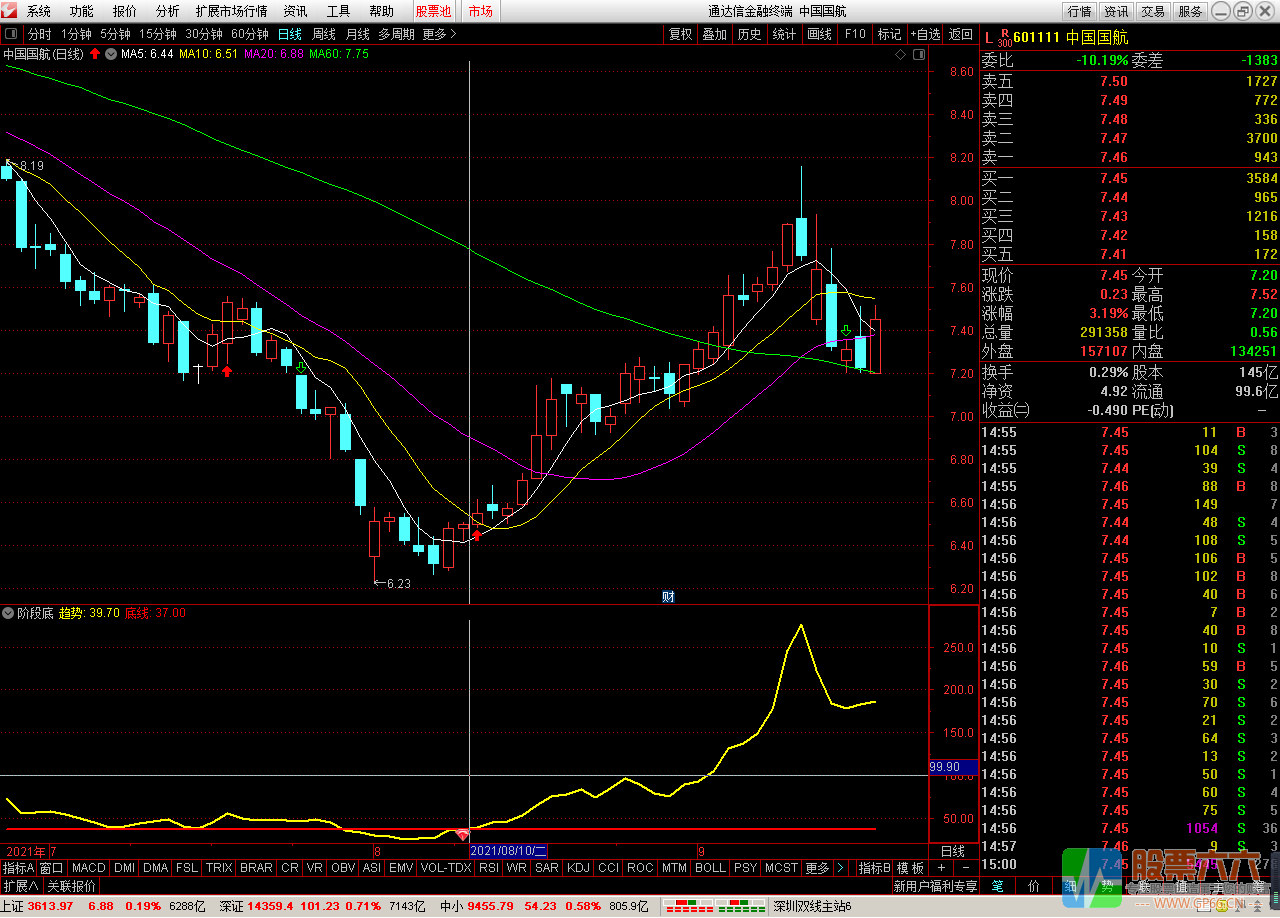1280x918 pixels.
Task: Select the 周线 weekly period
Action: [x=324, y=34]
